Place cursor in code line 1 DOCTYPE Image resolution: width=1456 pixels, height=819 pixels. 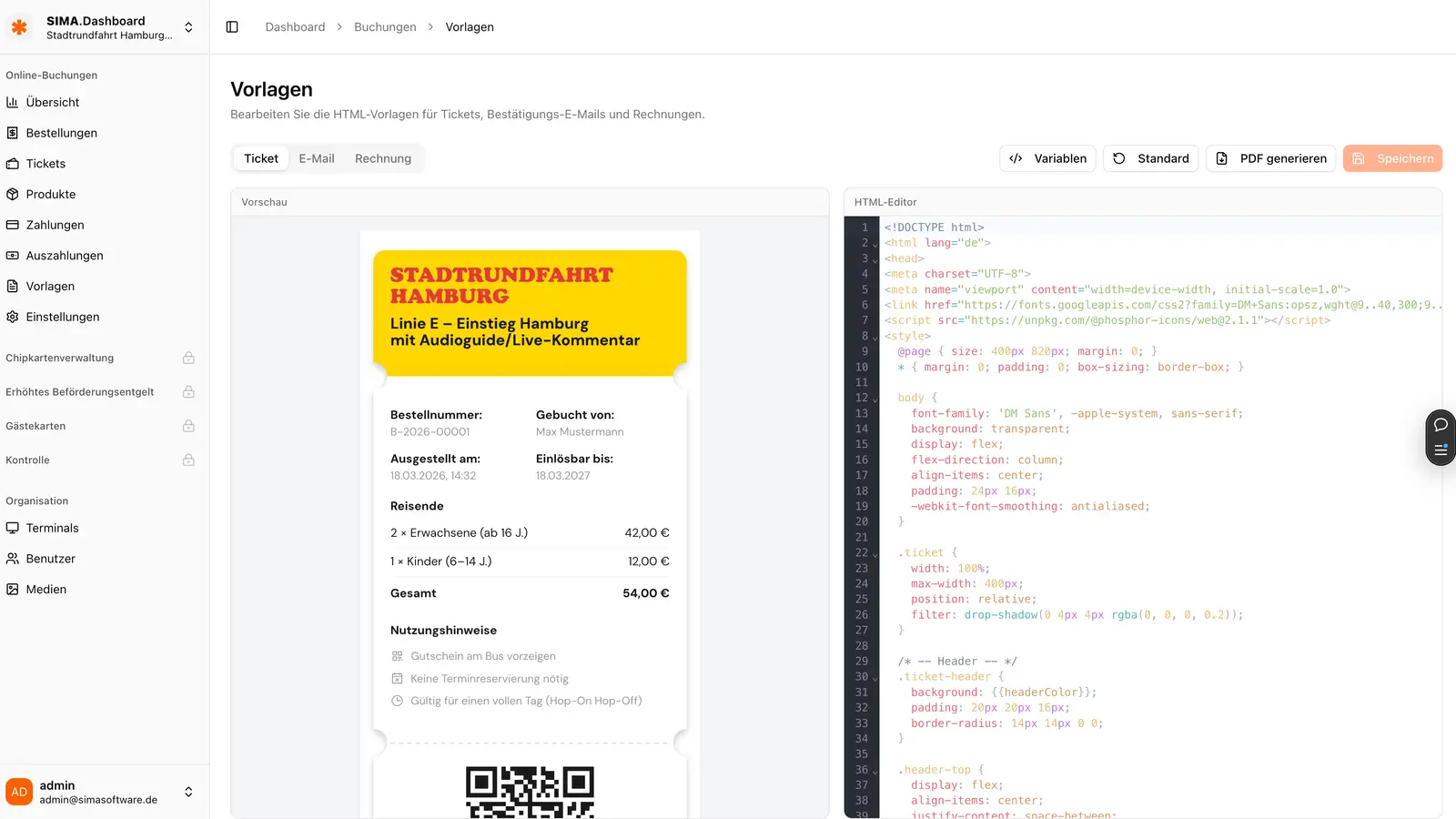935,227
